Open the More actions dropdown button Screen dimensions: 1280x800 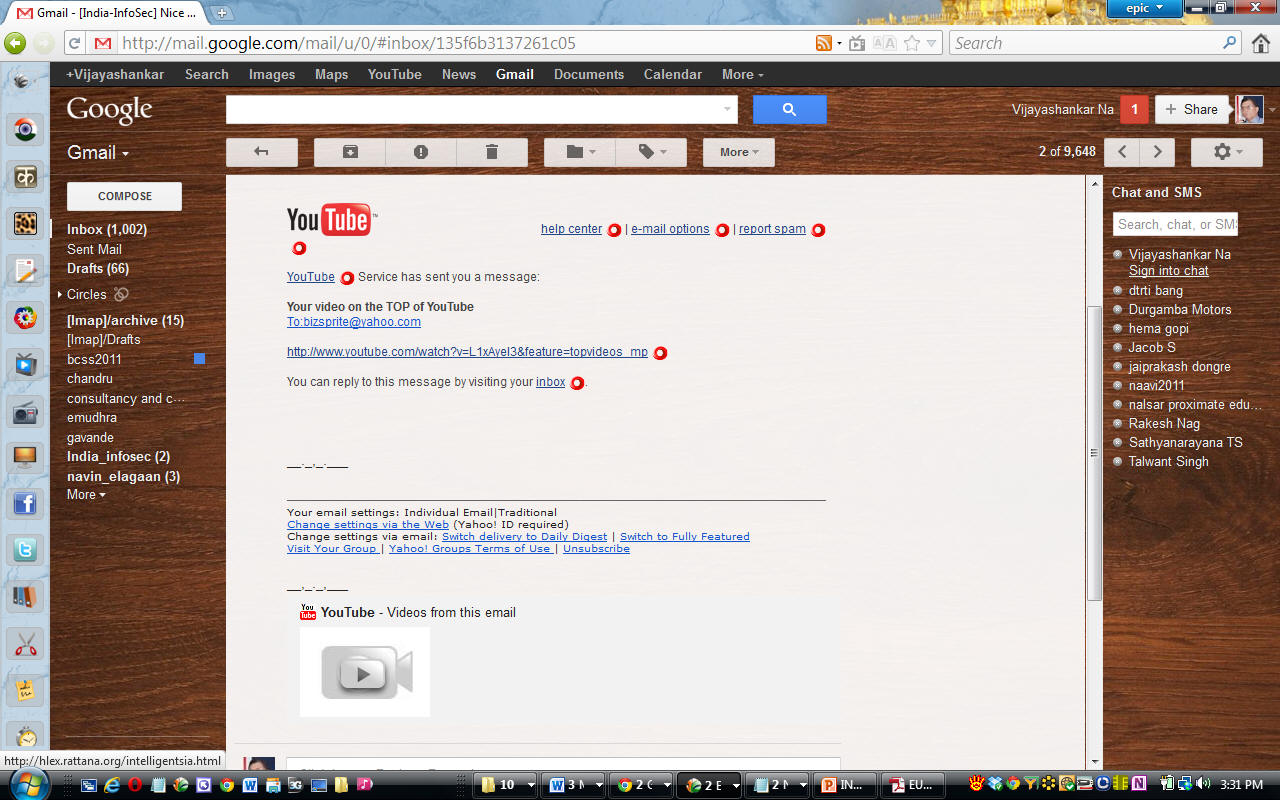pos(739,152)
